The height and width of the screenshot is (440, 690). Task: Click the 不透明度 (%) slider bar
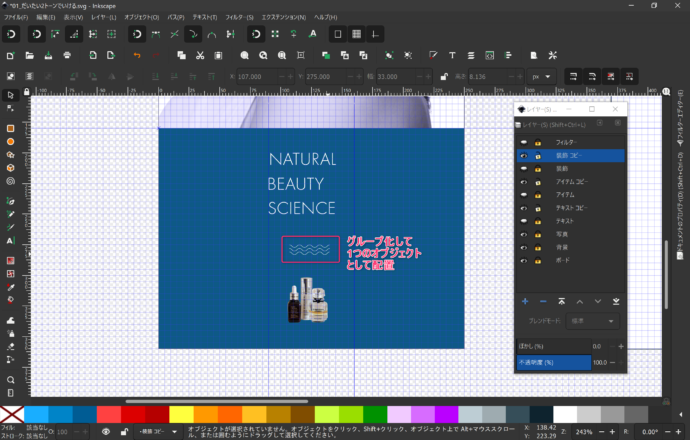pyautogui.click(x=554, y=363)
